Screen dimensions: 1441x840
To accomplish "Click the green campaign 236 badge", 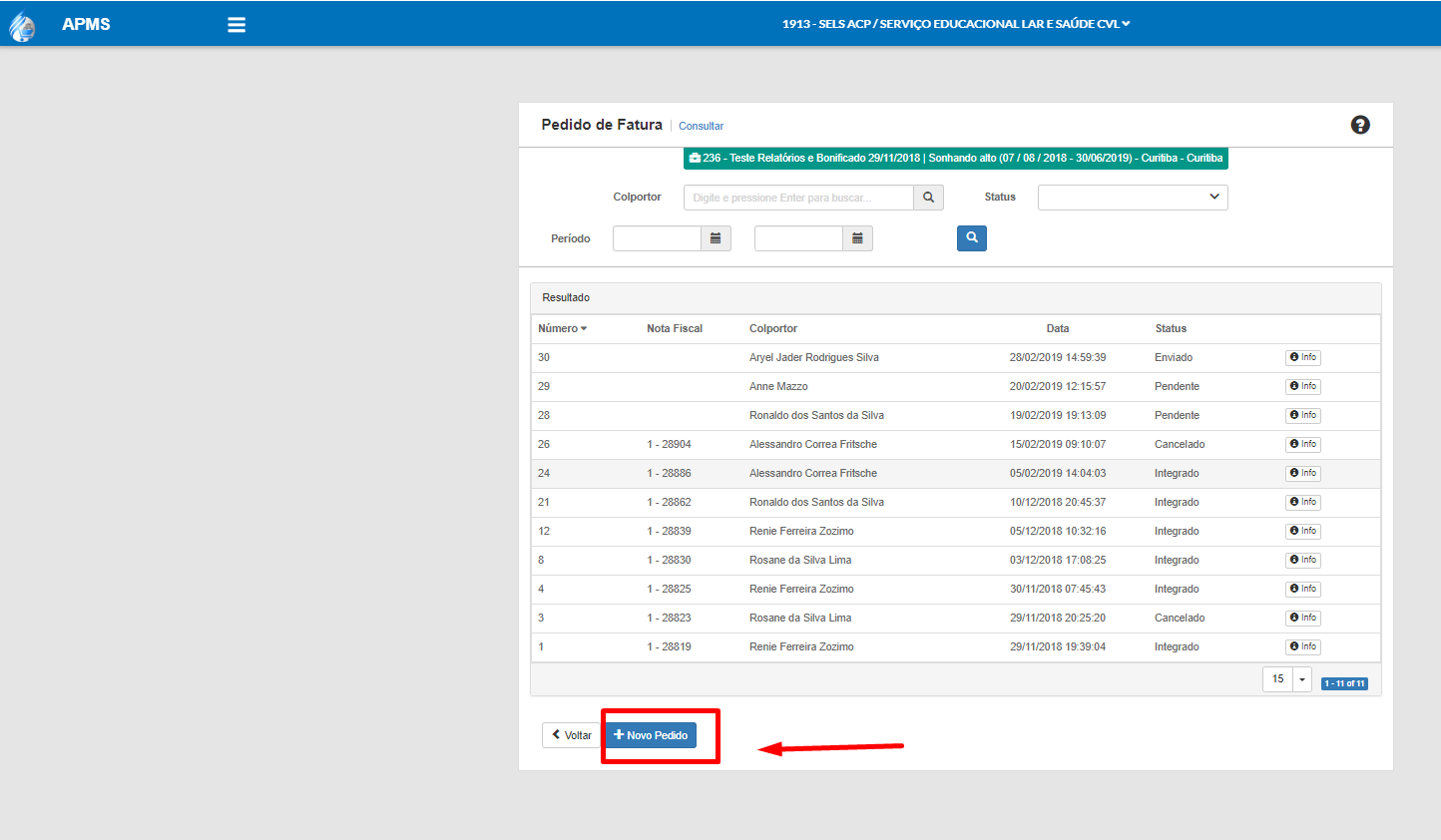I will point(956,158).
